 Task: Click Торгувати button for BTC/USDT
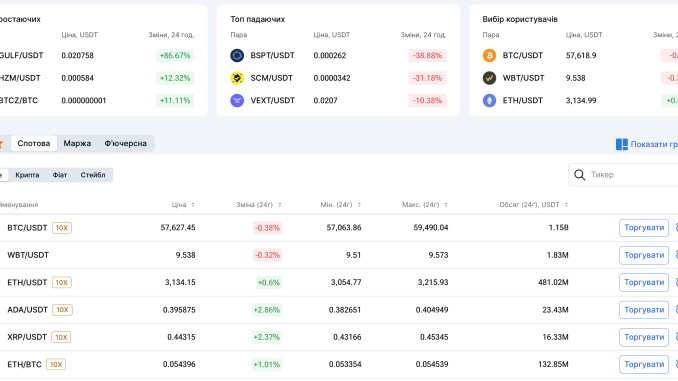click(644, 228)
